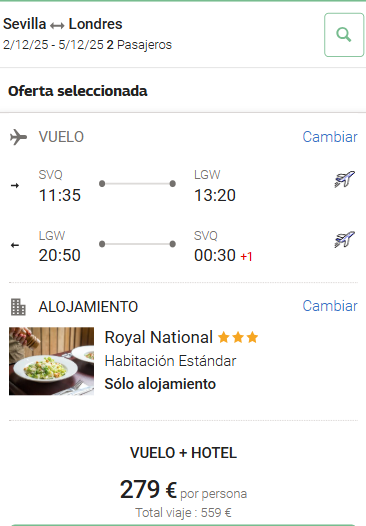
Task: Click Cambiar link for the accommodation
Action: coord(330,306)
